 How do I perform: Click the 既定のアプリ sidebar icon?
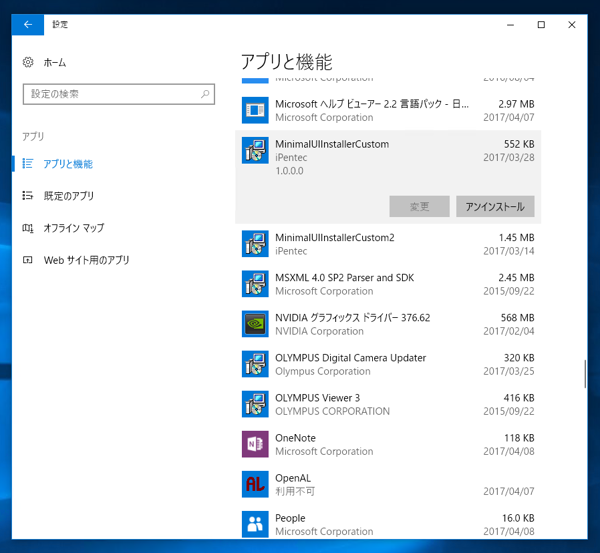pyautogui.click(x=28, y=196)
